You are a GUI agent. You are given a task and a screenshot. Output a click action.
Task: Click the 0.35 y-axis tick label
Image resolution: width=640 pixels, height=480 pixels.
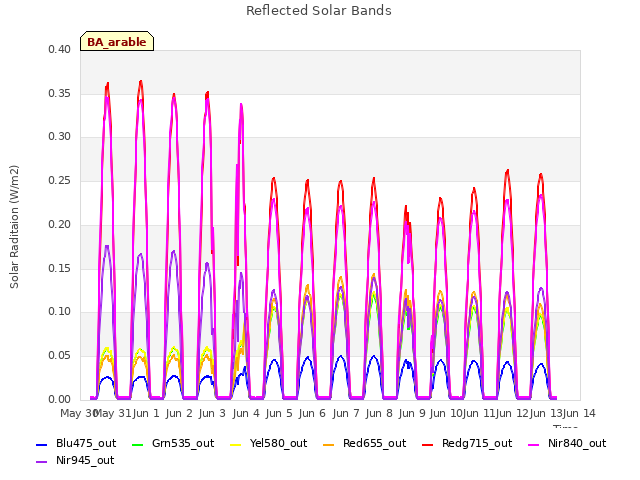point(60,93)
